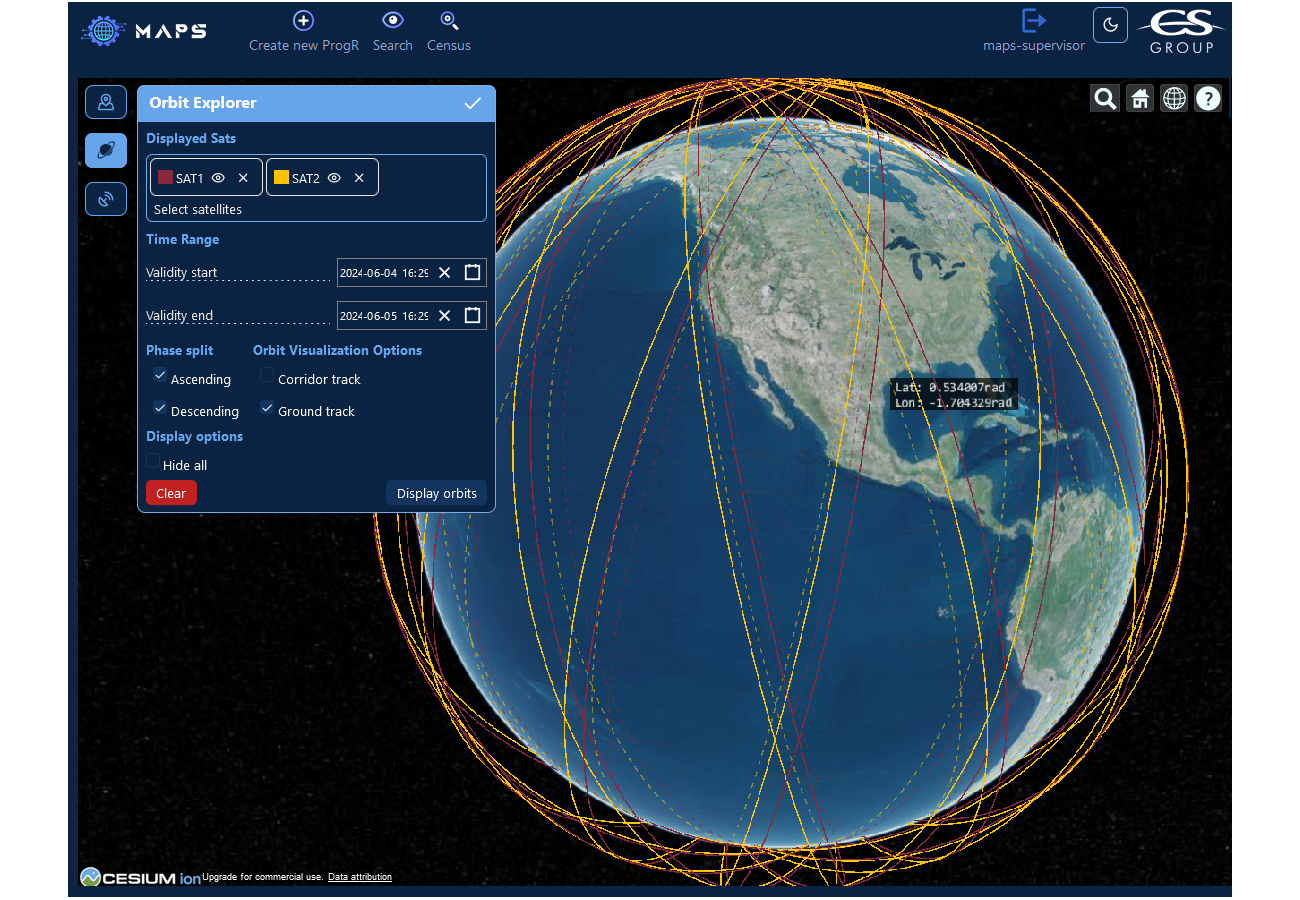Screen dimensions: 1300x900
Task: Toggle SAT1 visibility with its eye icon
Action: pyautogui.click(x=218, y=177)
